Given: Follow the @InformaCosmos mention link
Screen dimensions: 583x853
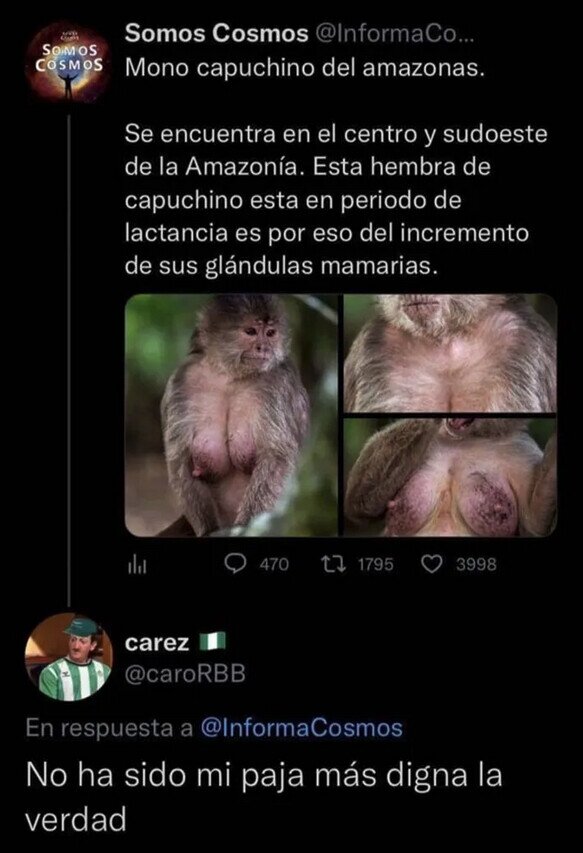Looking at the screenshot, I should 302,728.
